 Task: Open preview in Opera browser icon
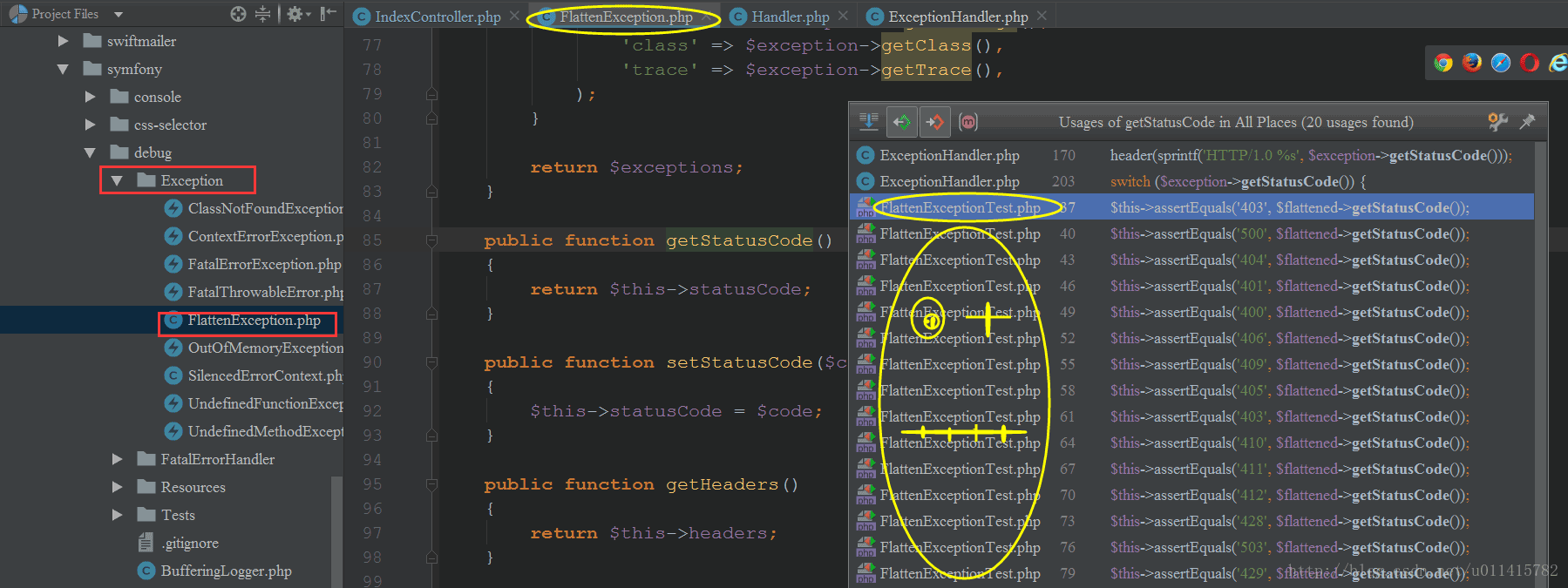[1530, 63]
